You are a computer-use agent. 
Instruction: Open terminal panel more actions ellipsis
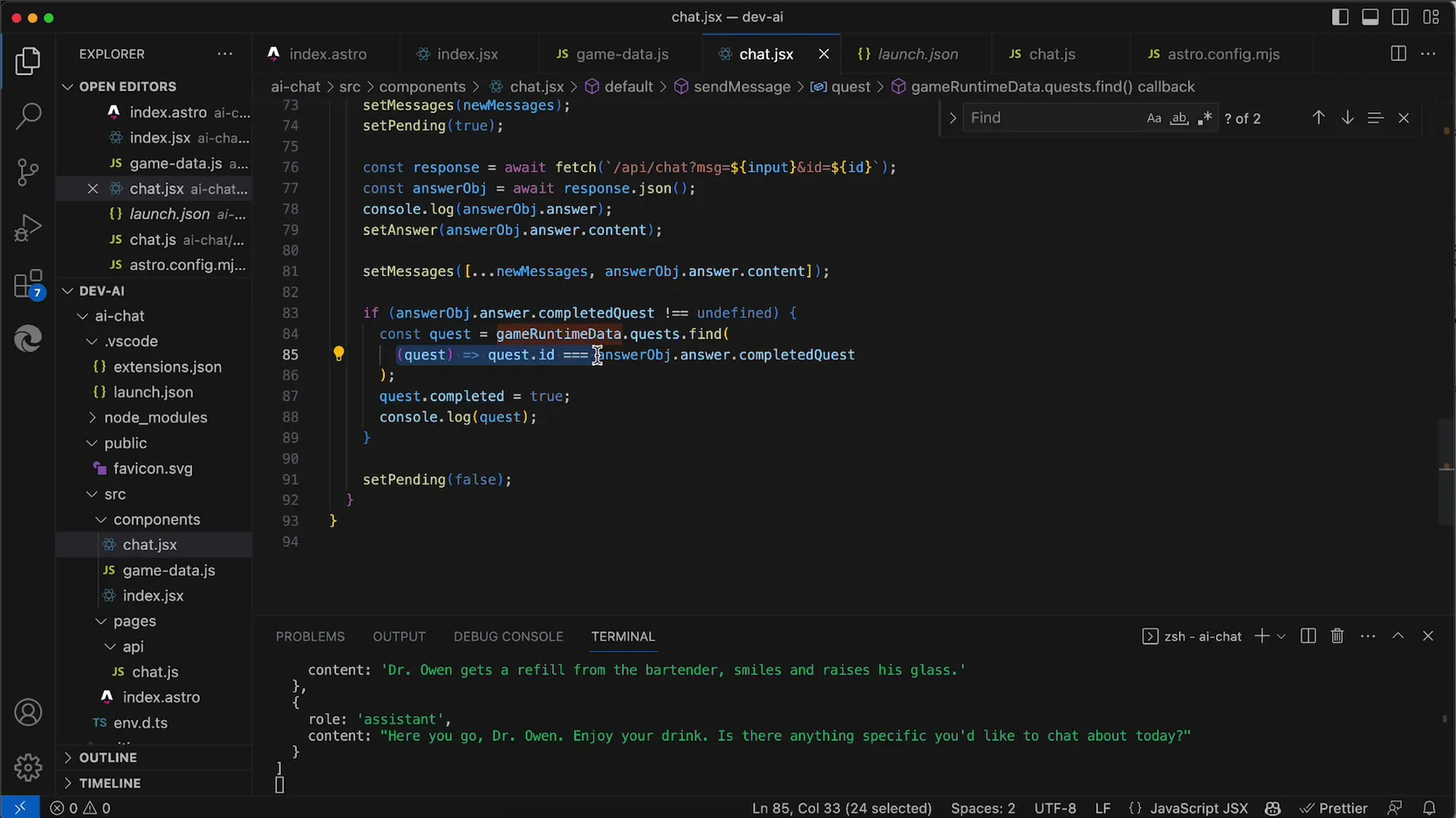pyautogui.click(x=1368, y=636)
